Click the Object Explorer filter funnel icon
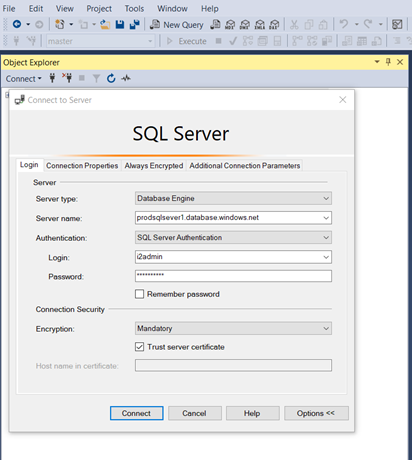This screenshot has height=460, width=412. 96,78
